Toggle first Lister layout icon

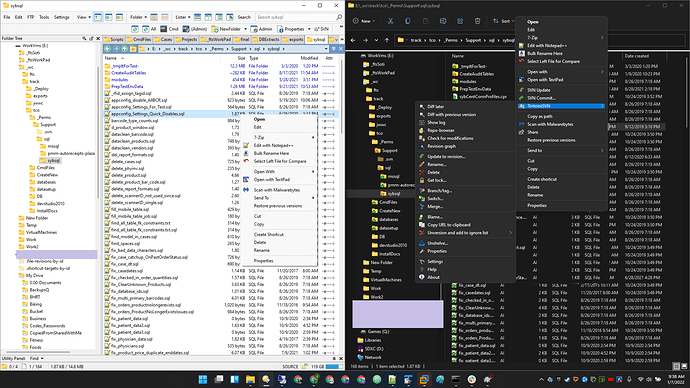pos(198,17)
